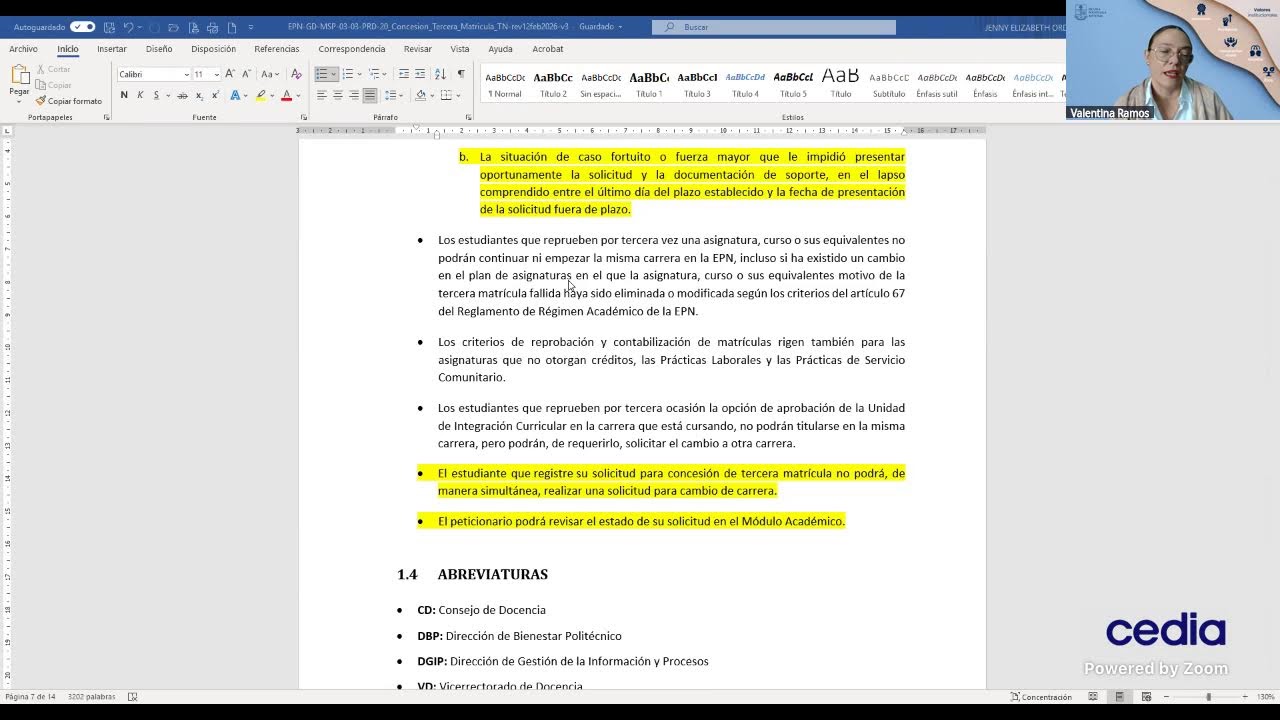
Task: Click the word count 3202 palabras
Action: (x=91, y=697)
